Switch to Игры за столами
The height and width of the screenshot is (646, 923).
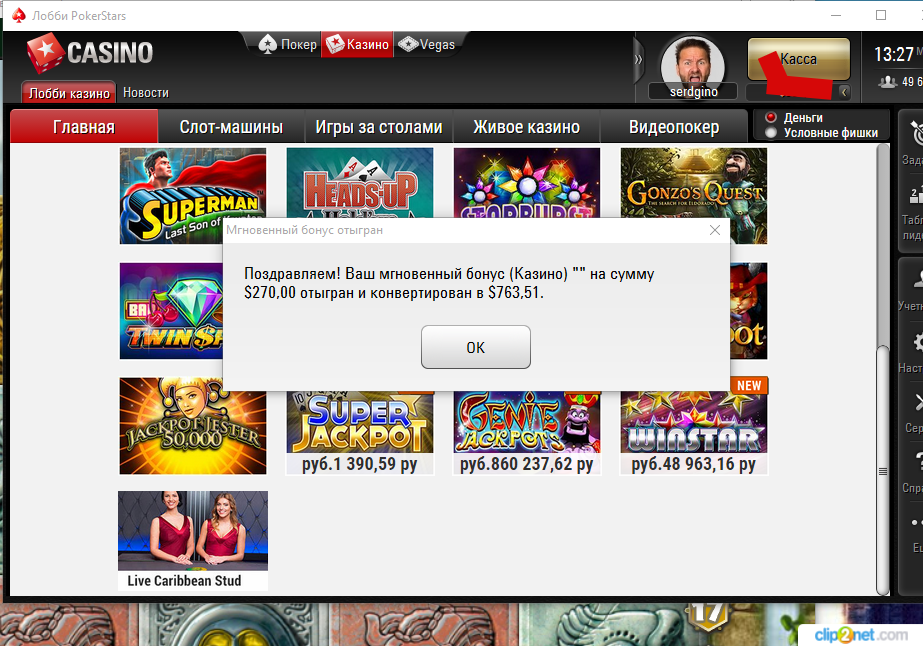(379, 127)
